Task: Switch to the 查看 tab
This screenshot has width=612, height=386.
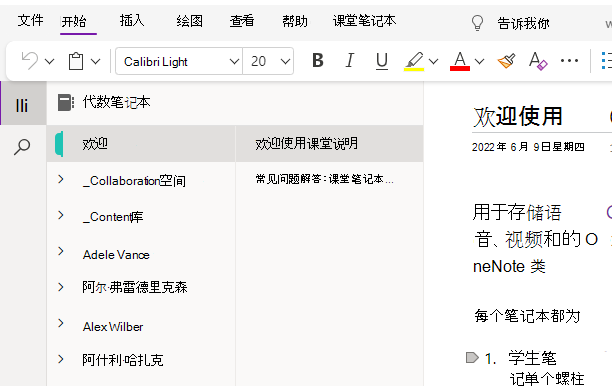Action: (242, 21)
